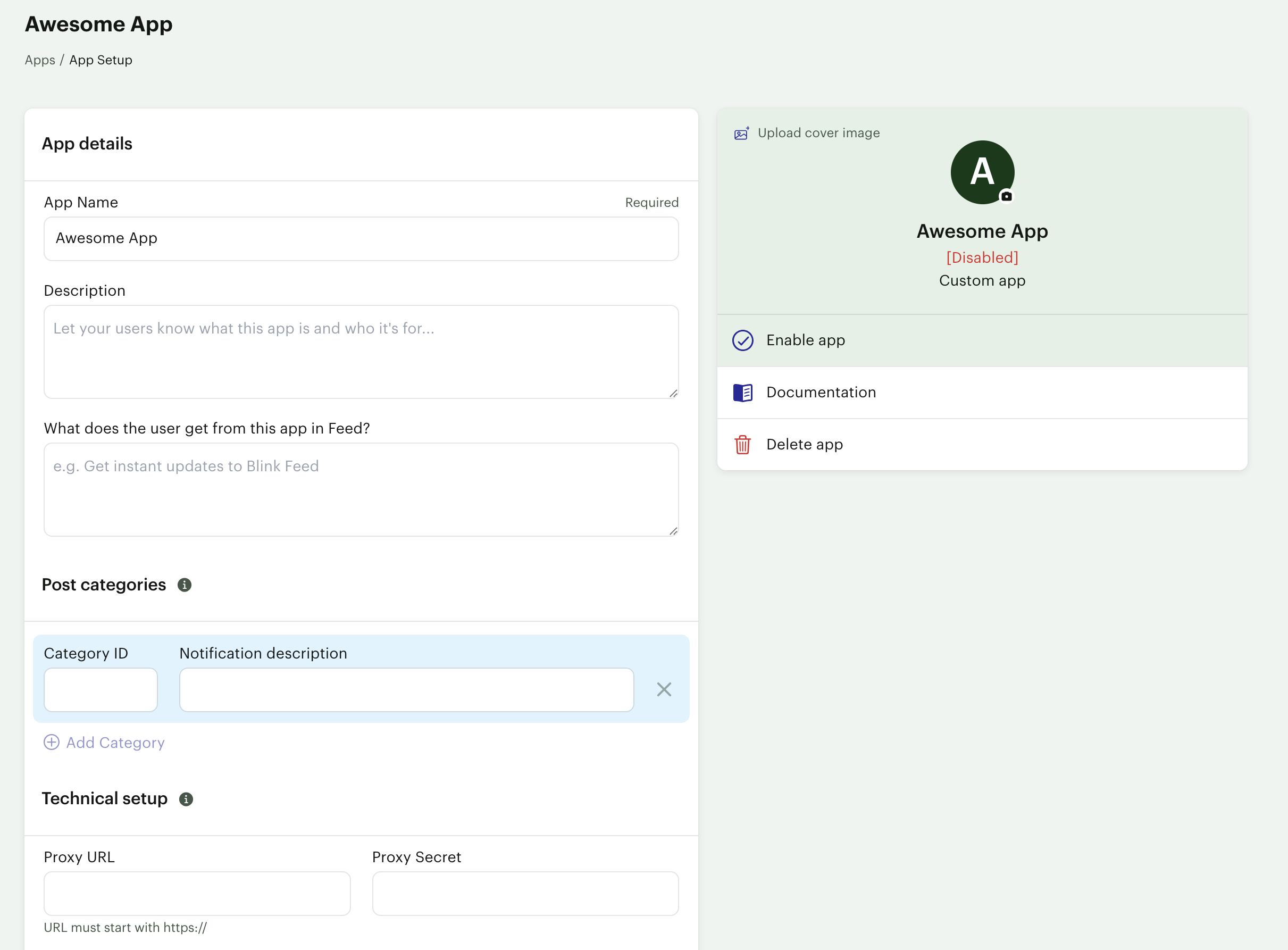Open the Post categories info icon
Screen dimensions: 1288x950
pos(184,585)
